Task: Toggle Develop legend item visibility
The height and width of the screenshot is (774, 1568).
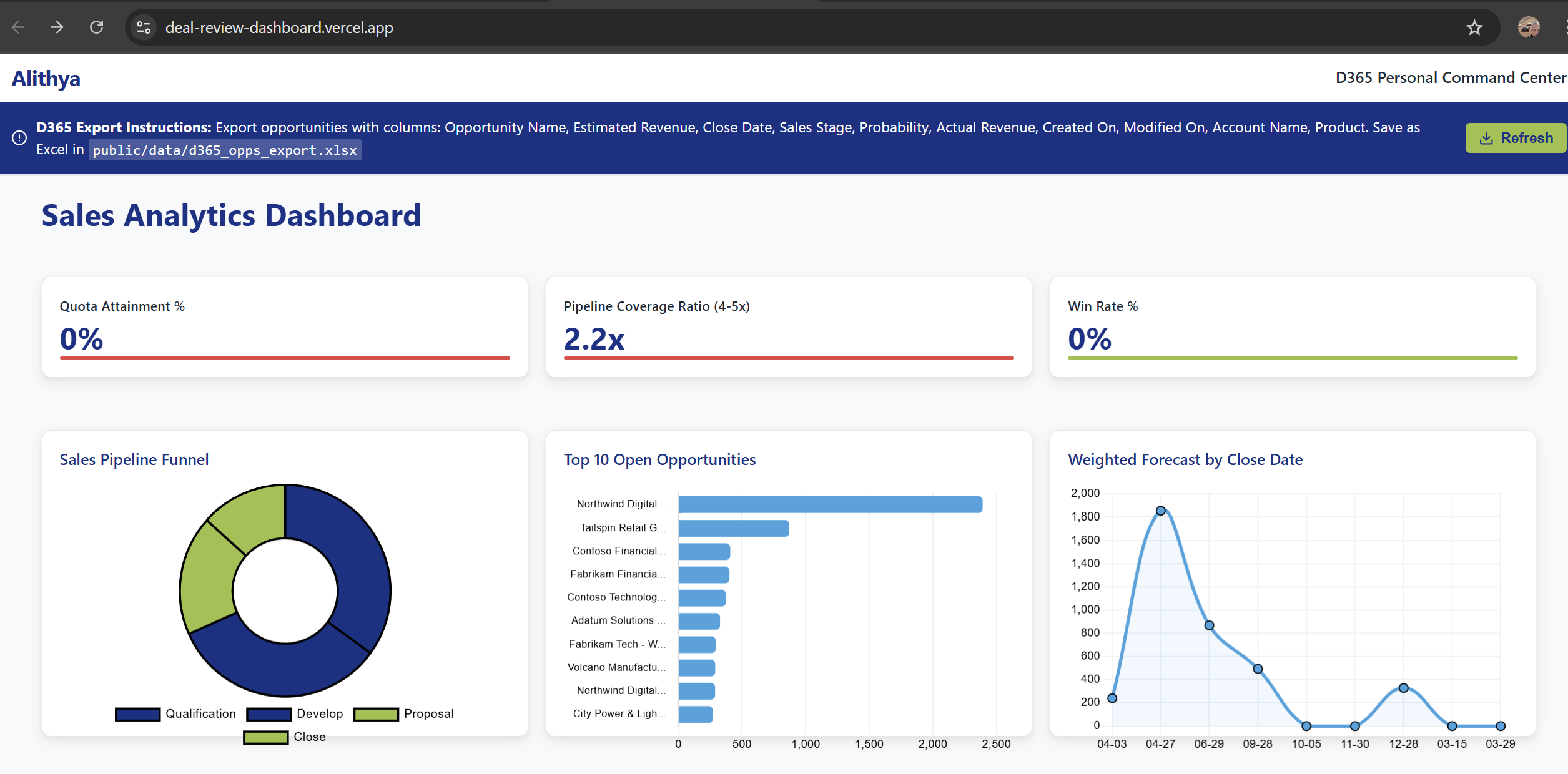Action: point(269,714)
